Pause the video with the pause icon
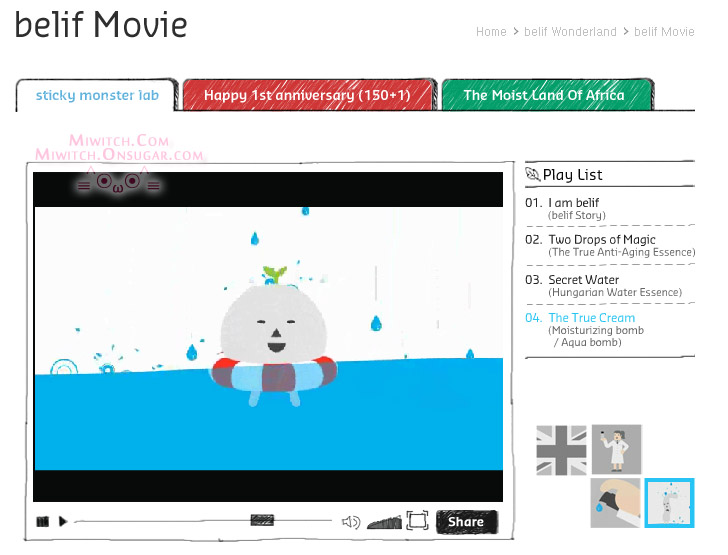728x555 pixels. click(43, 522)
